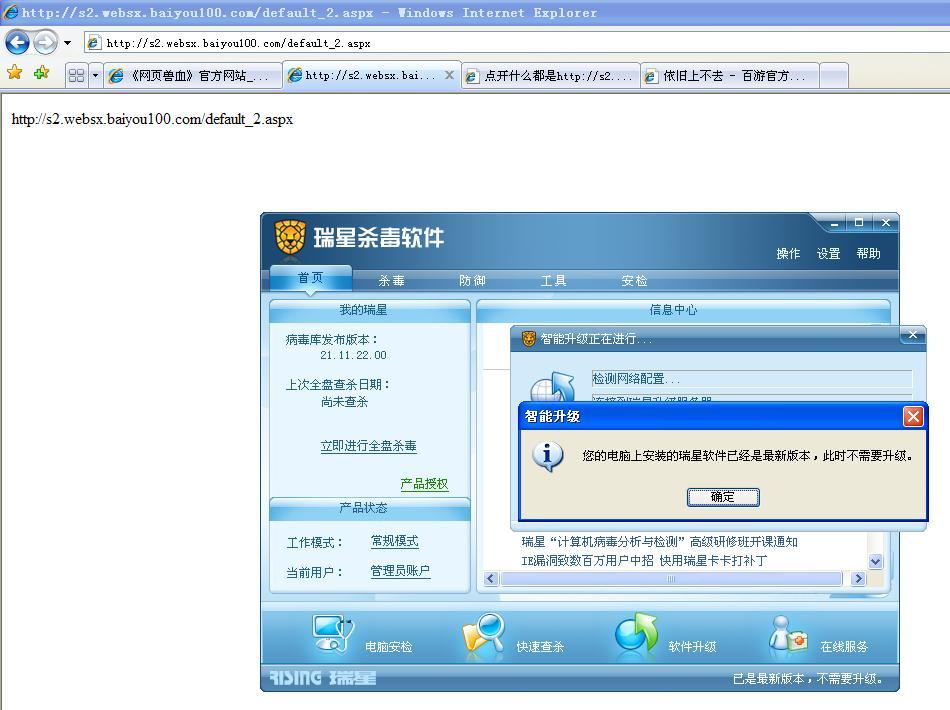
Task: Open the 瑞星高级研修班开课通知 news item
Action: tap(659, 542)
